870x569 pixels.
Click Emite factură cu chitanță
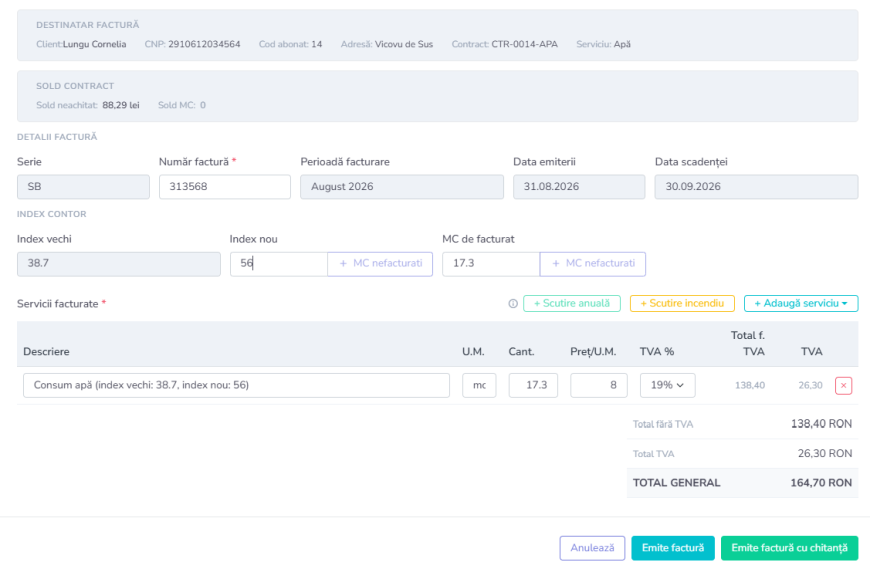(789, 548)
